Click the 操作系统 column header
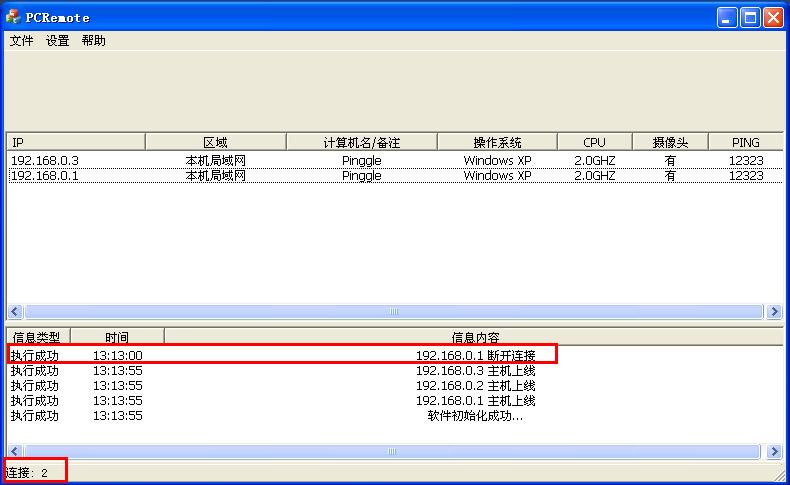This screenshot has width=790, height=485. click(x=497, y=142)
